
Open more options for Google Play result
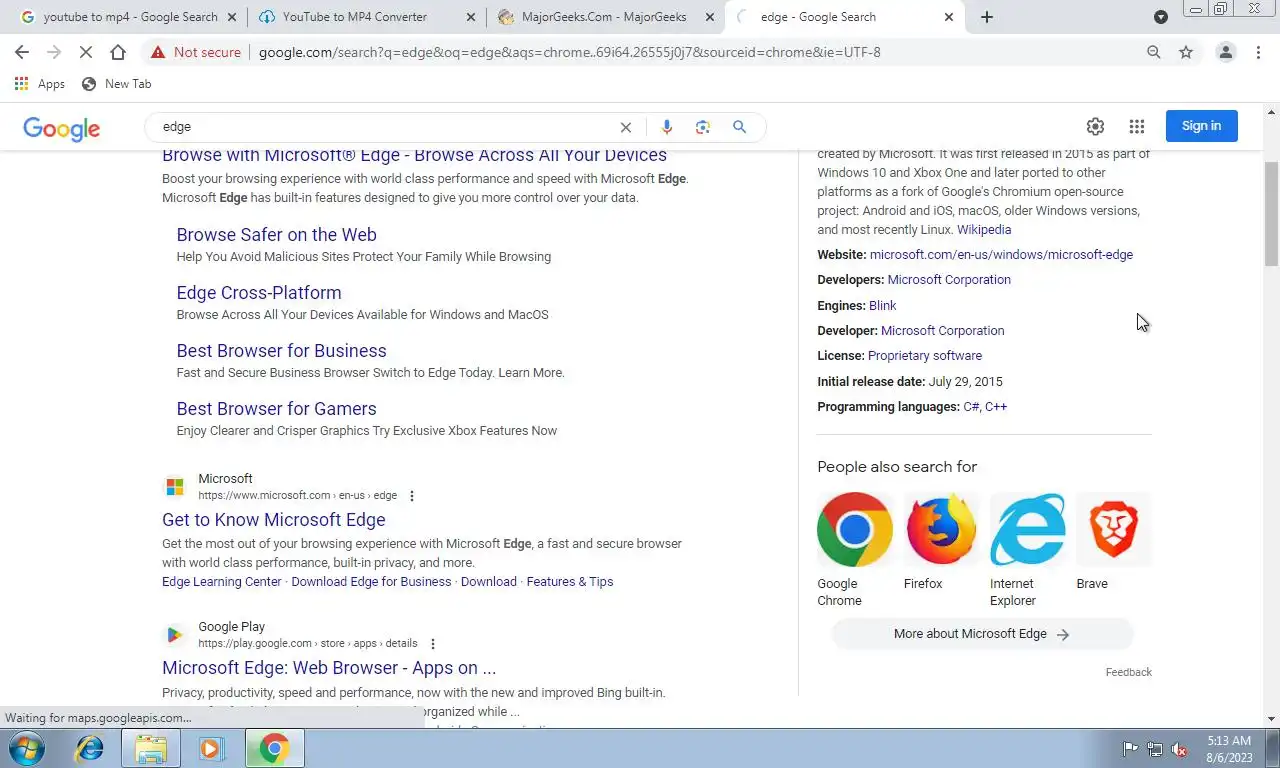coord(433,644)
